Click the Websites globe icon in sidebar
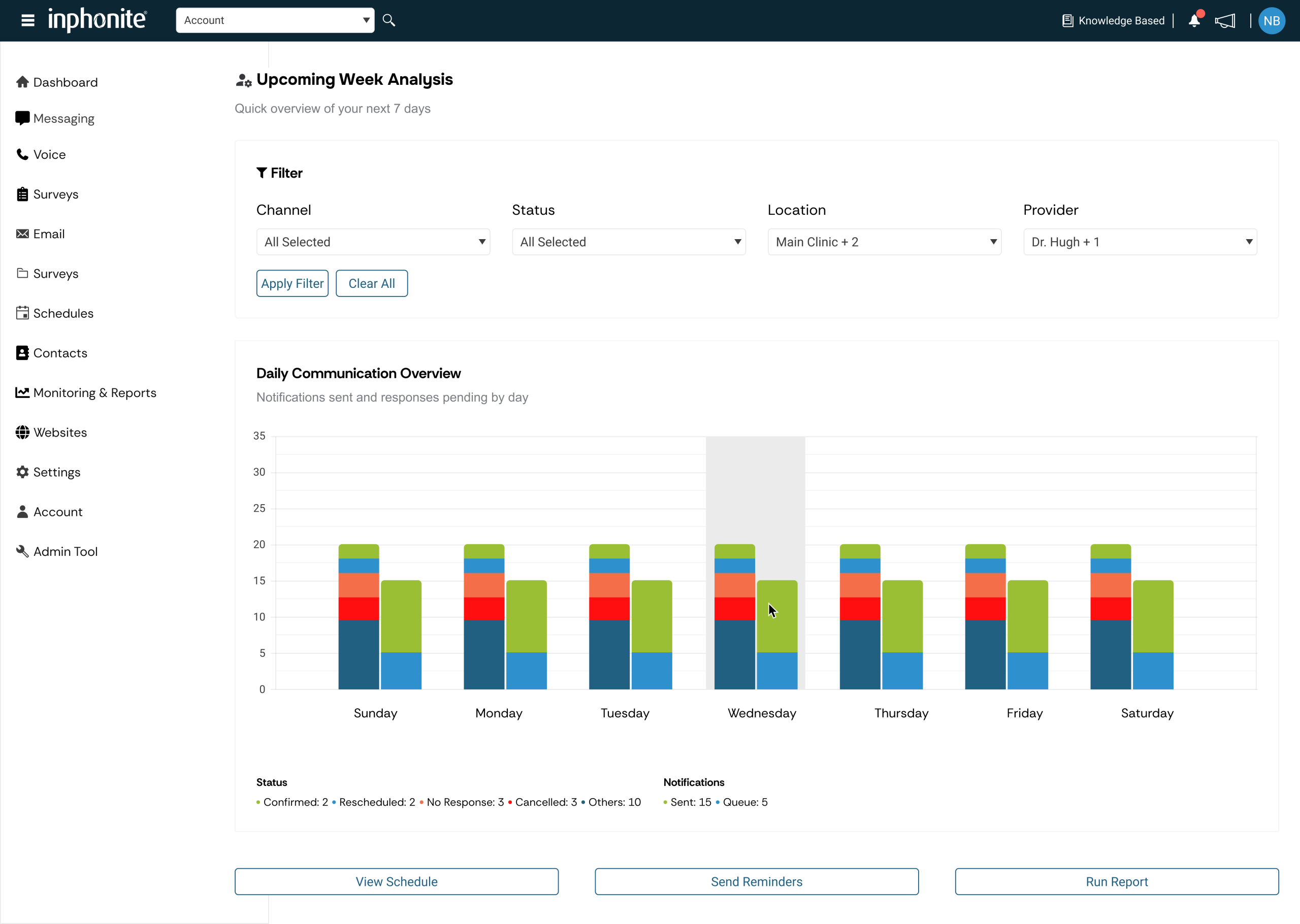The image size is (1300, 924). (22, 433)
